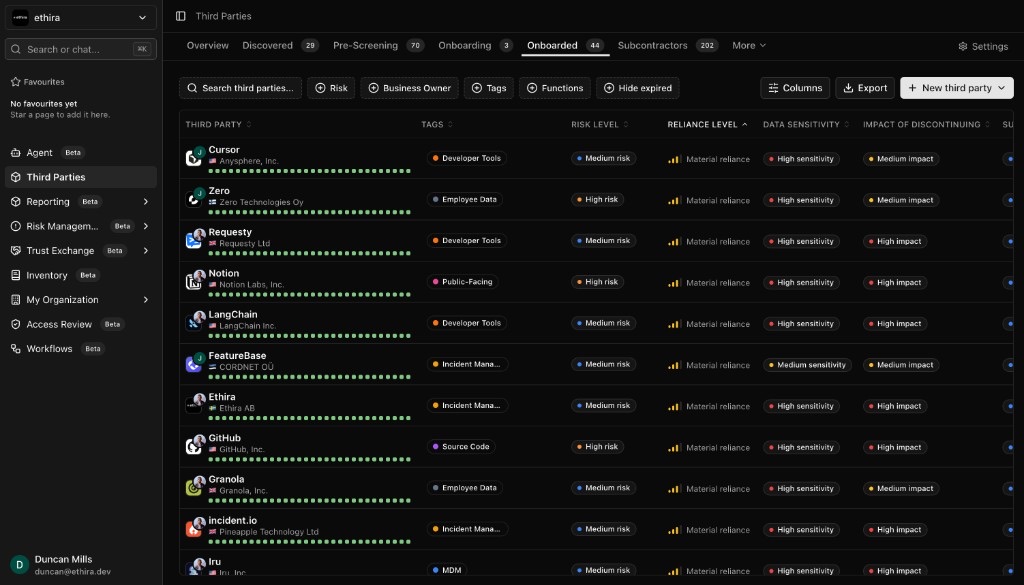Switch to the Discovered tab
The image size is (1024, 585).
pyautogui.click(x=280, y=46)
